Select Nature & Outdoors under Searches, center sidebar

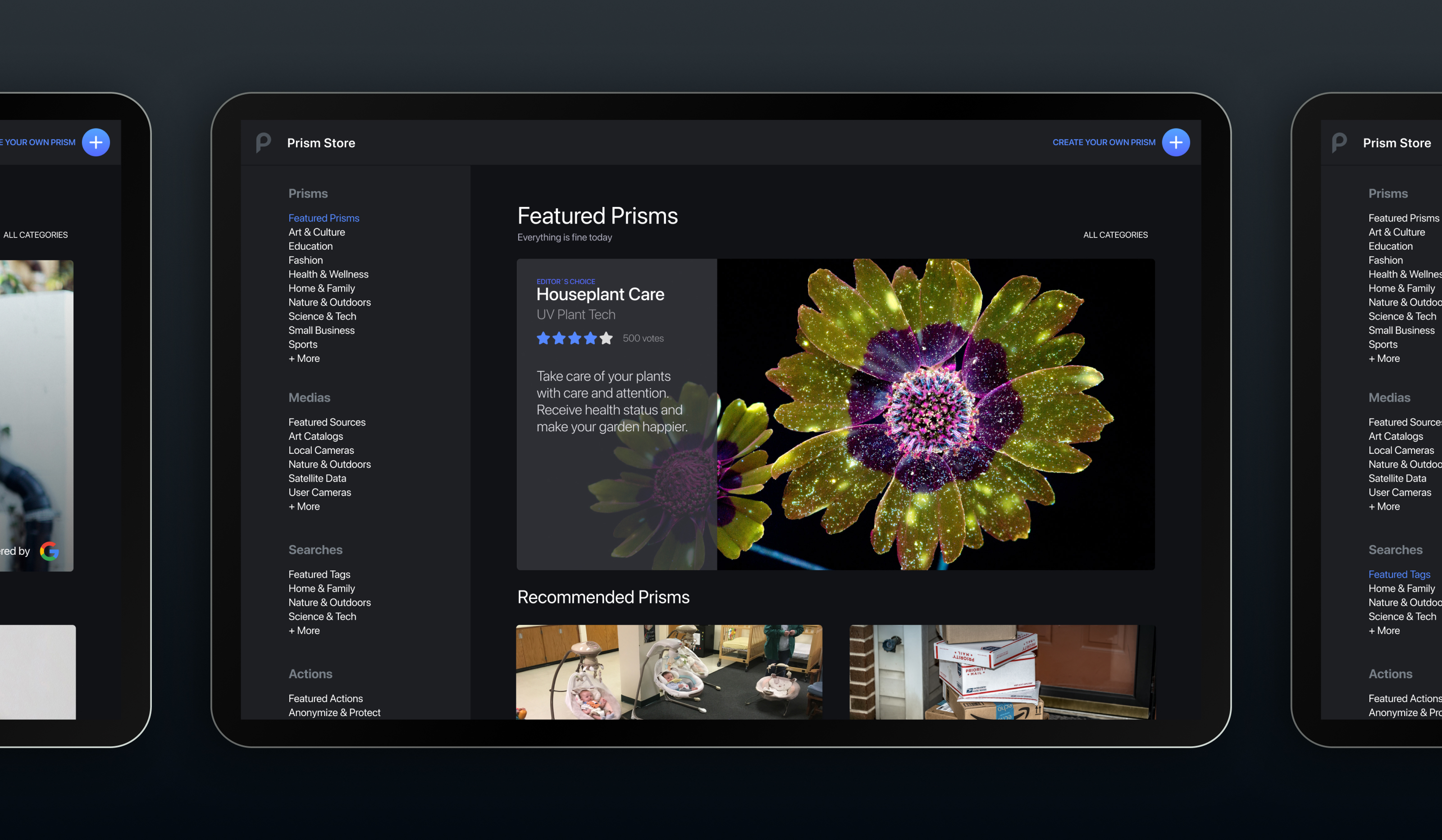pos(329,603)
